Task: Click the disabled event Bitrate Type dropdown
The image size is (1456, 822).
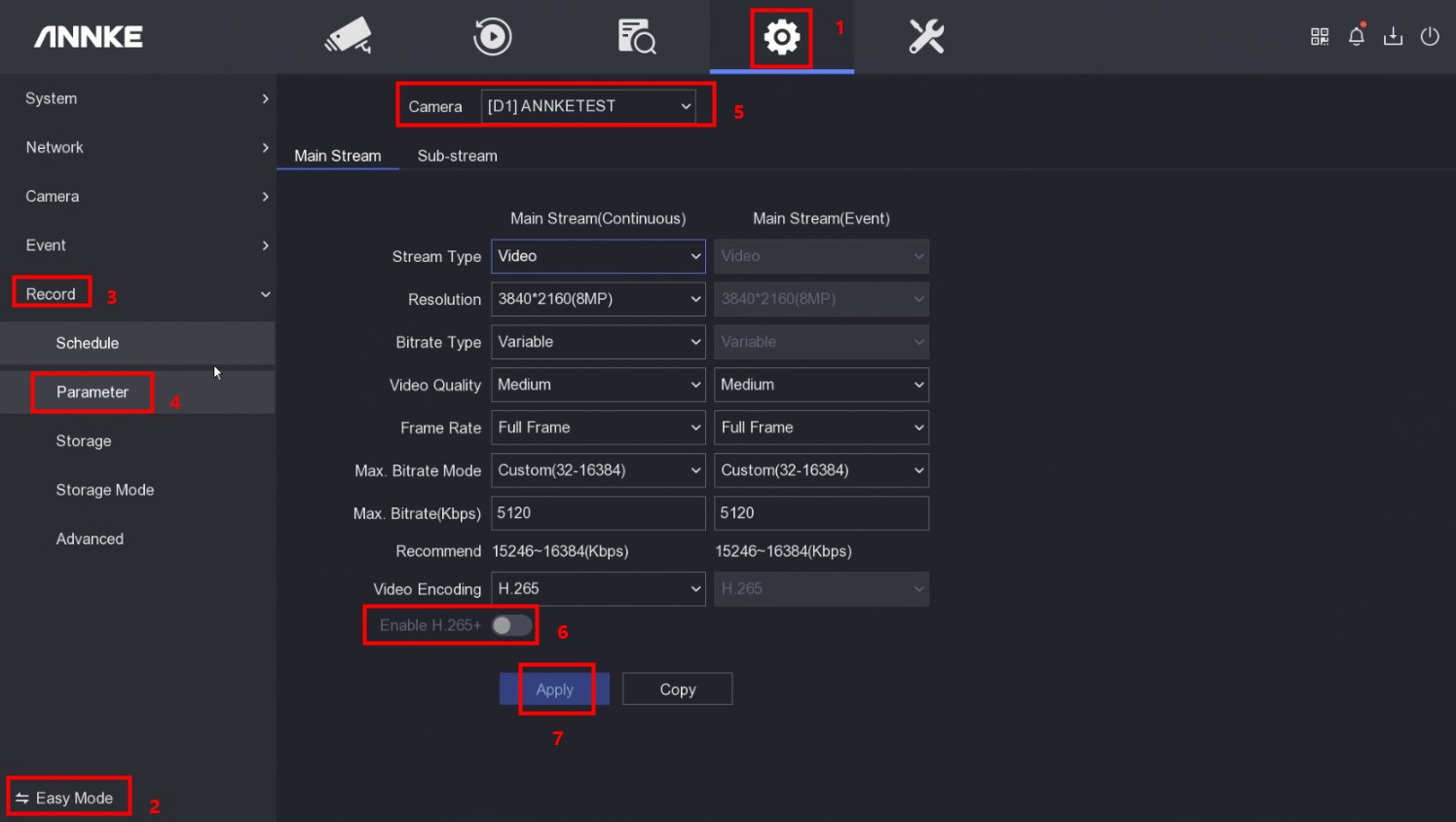Action: 821,342
